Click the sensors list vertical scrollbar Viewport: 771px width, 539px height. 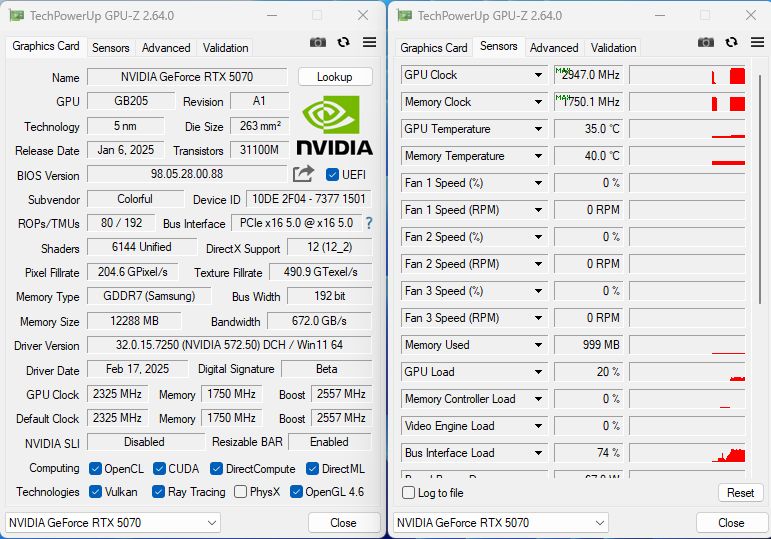760,189
